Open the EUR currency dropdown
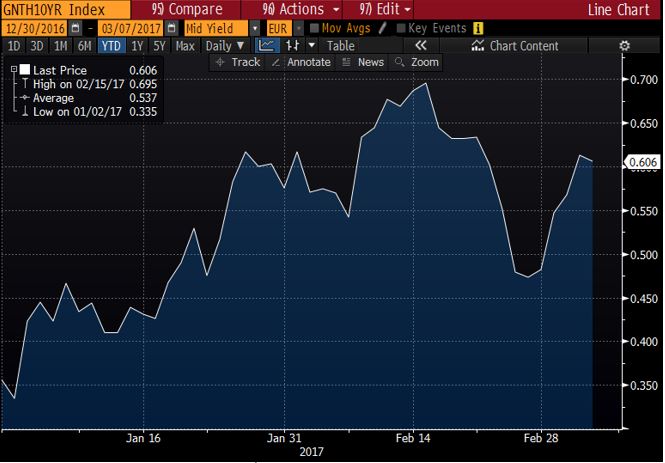The width and height of the screenshot is (665, 463). [299, 29]
